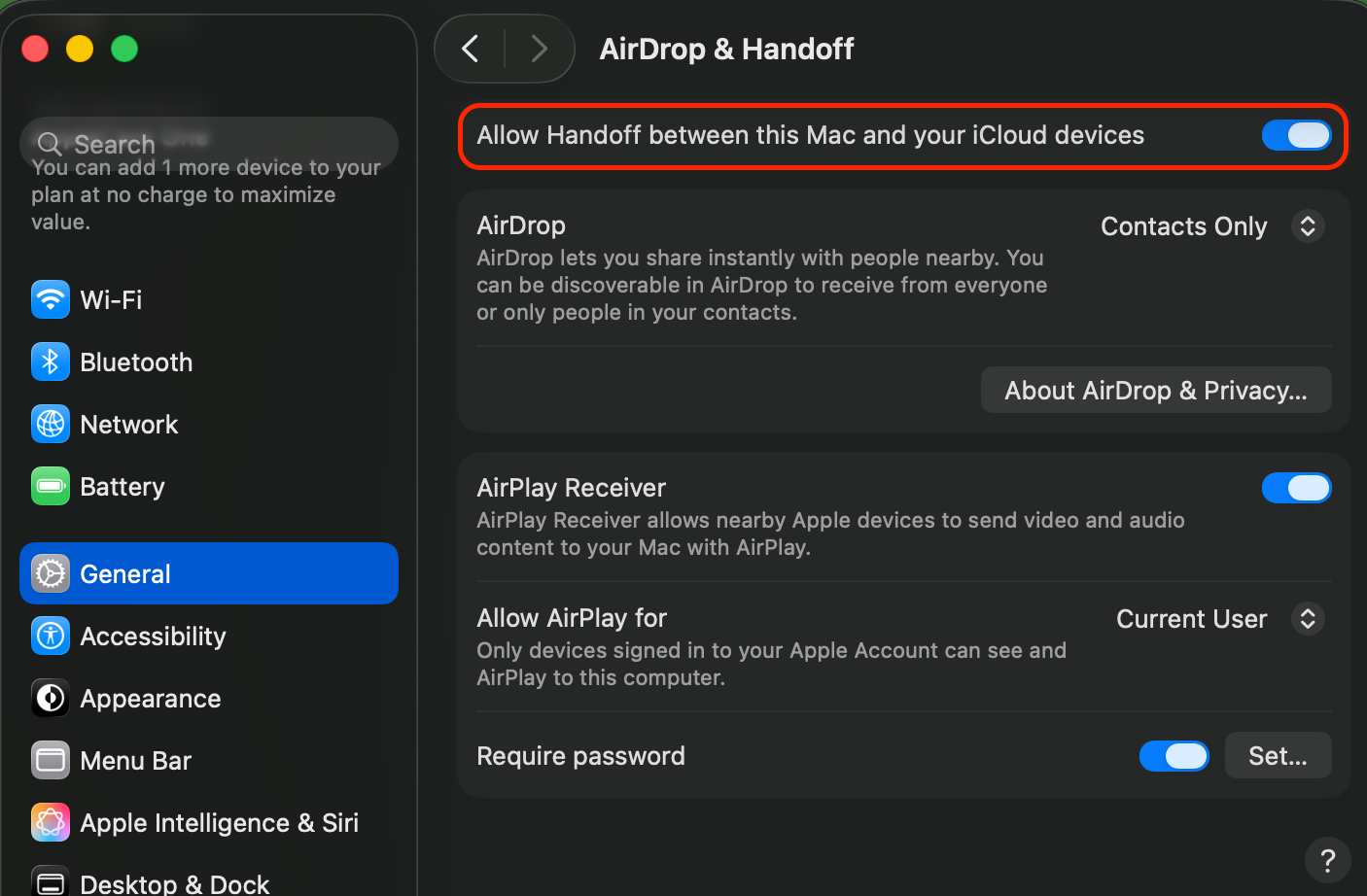Image resolution: width=1367 pixels, height=896 pixels.
Task: Click the General gear icon
Action: pyautogui.click(x=51, y=573)
